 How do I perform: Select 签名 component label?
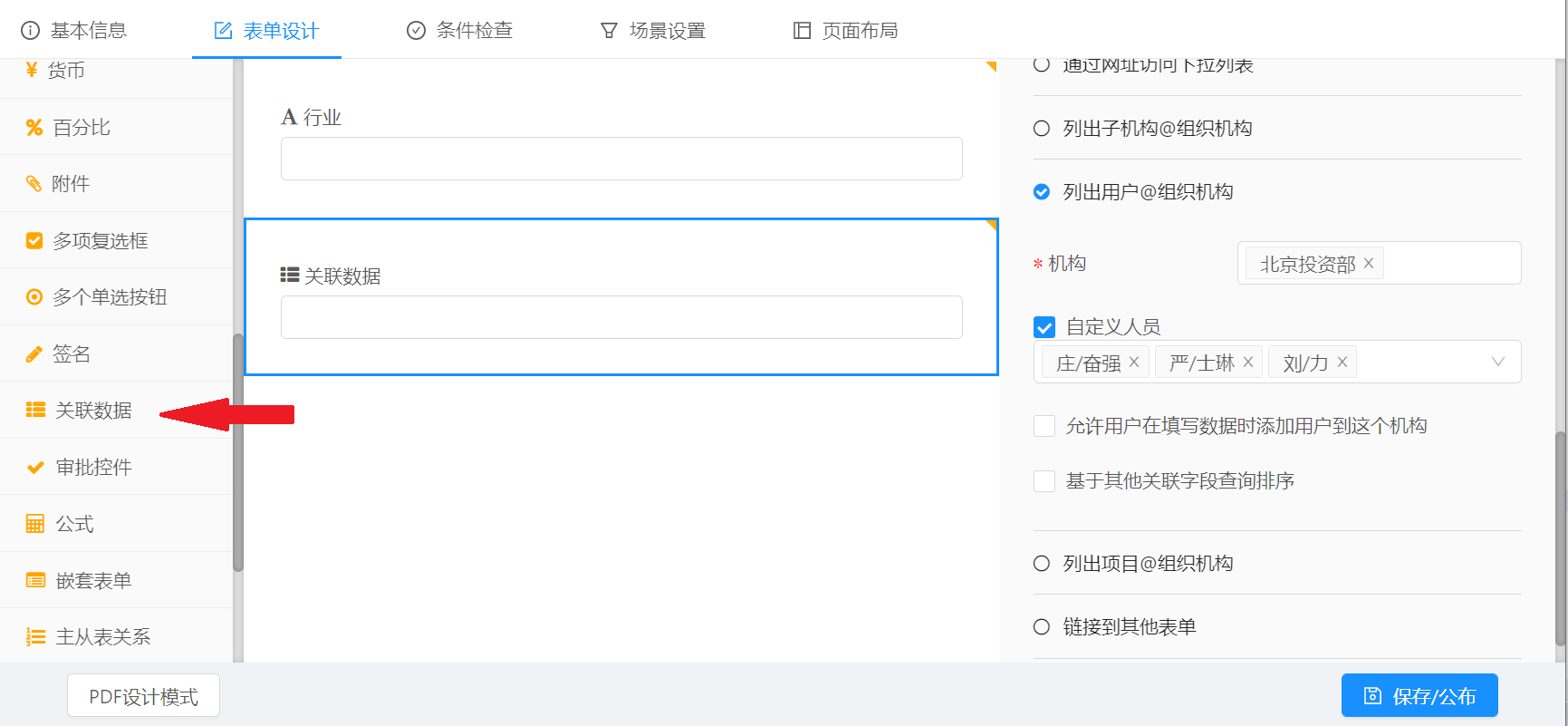tap(72, 354)
